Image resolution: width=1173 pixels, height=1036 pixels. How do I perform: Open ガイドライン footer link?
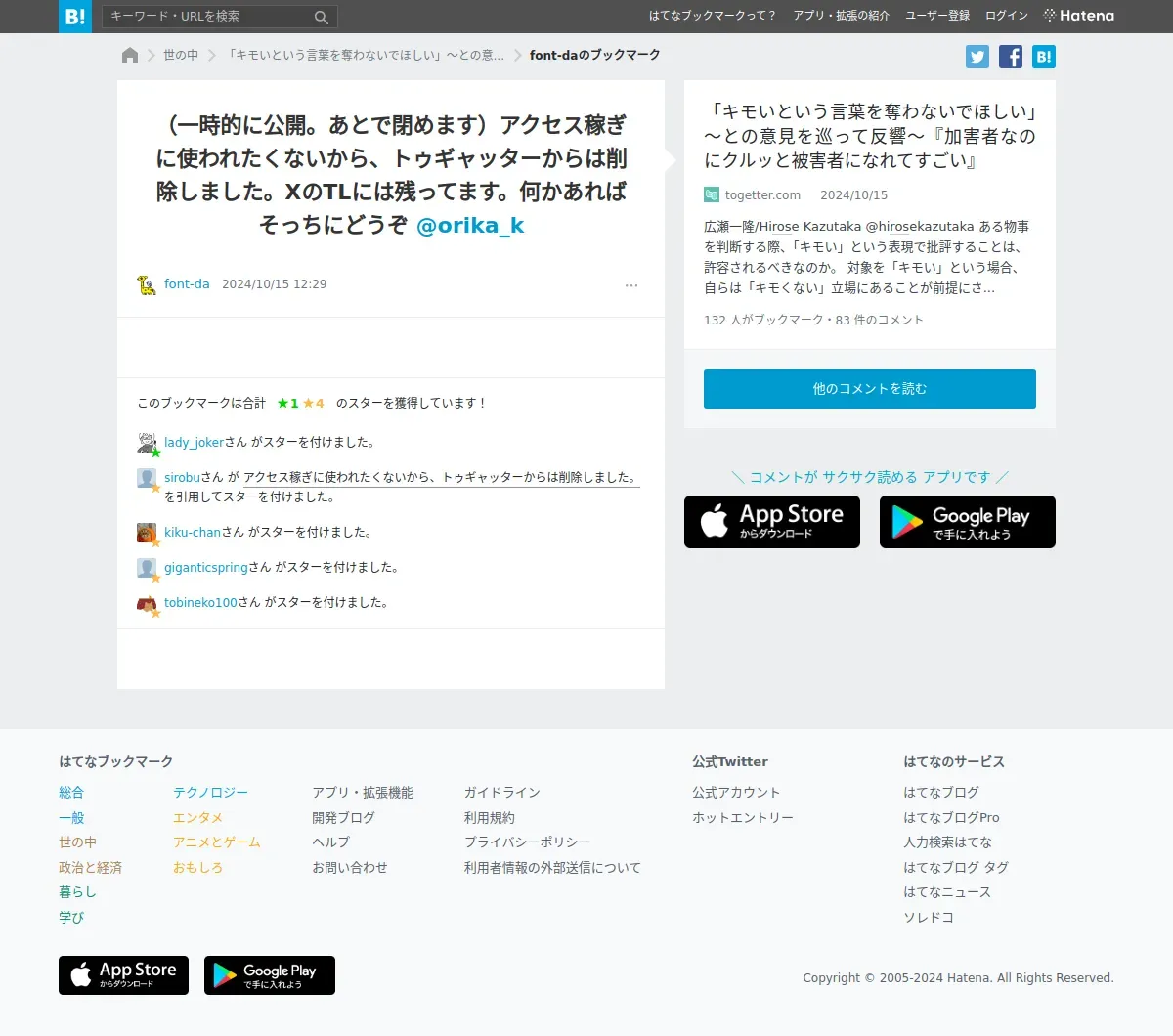click(x=502, y=793)
